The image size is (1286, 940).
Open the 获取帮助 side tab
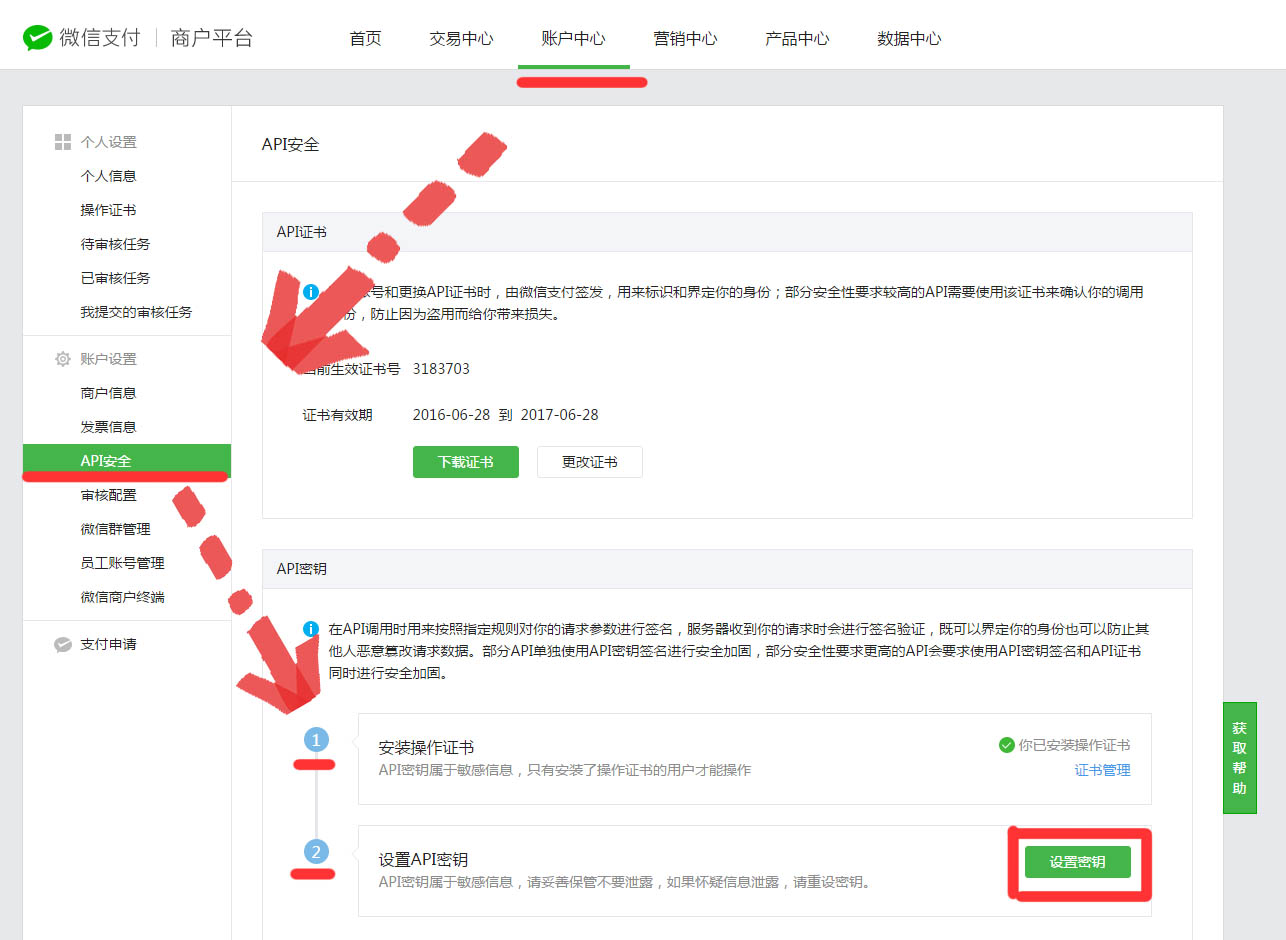pos(1239,758)
